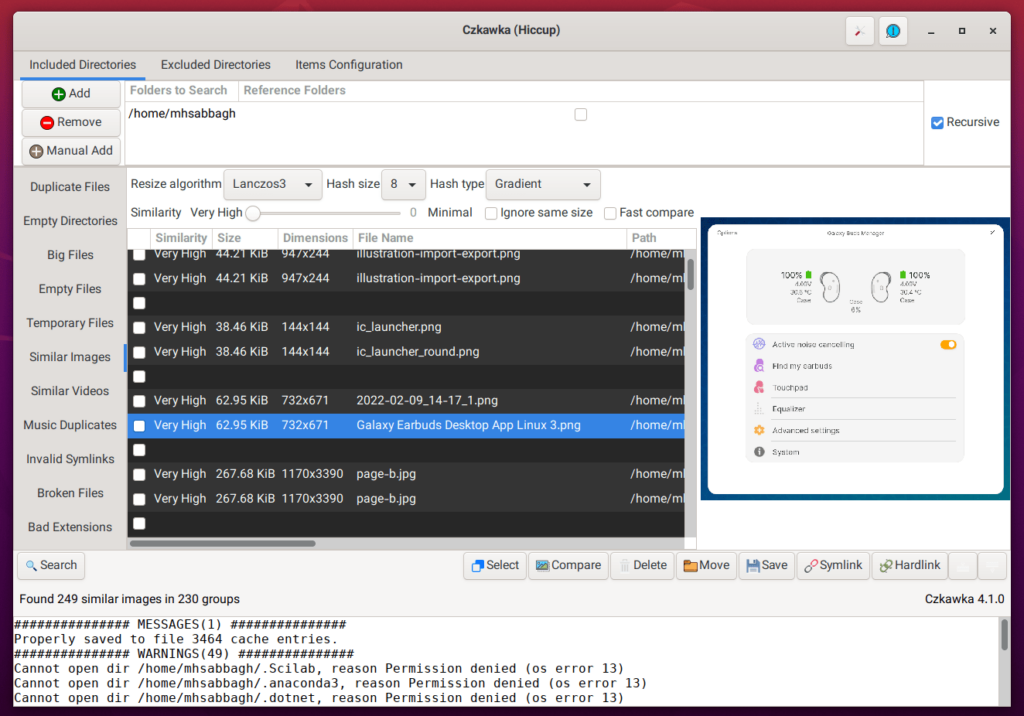Viewport: 1024px width, 716px height.
Task: Open the Items Configuration tab
Action: pyautogui.click(x=349, y=65)
